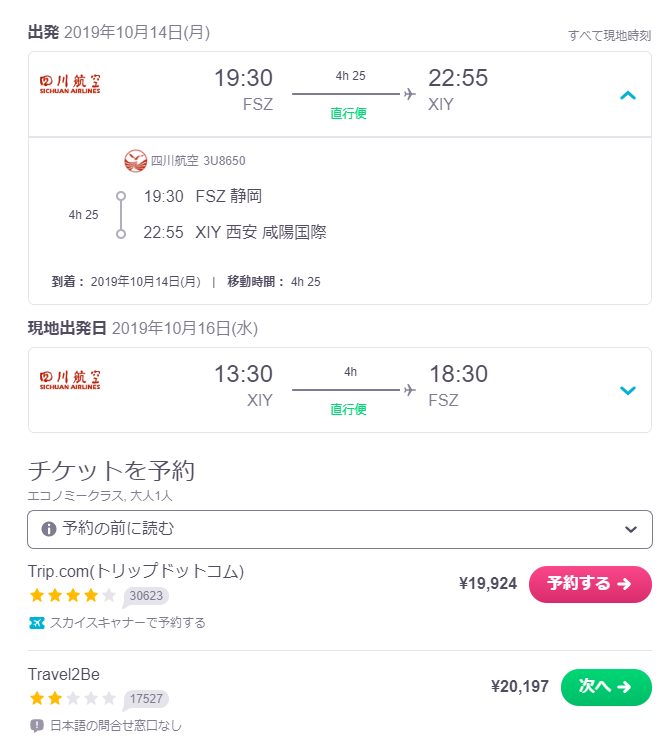Image resolution: width=672 pixels, height=745 pixels.
Task: Expand the return flight details chevron
Action: click(627, 391)
